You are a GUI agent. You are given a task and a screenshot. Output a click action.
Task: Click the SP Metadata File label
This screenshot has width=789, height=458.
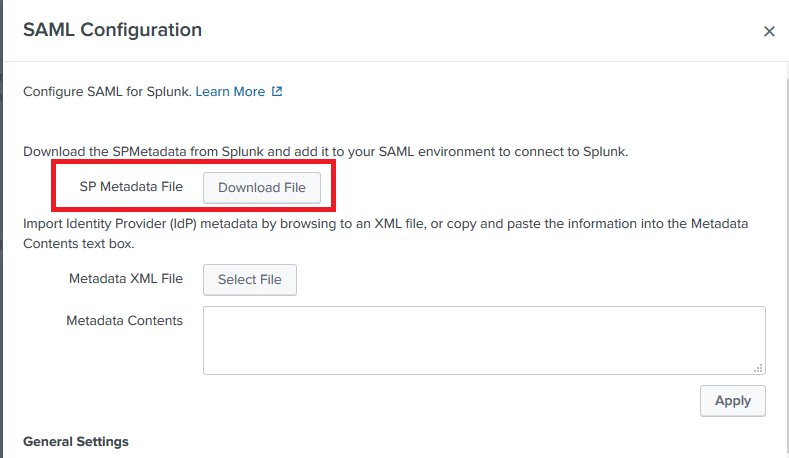coord(131,187)
